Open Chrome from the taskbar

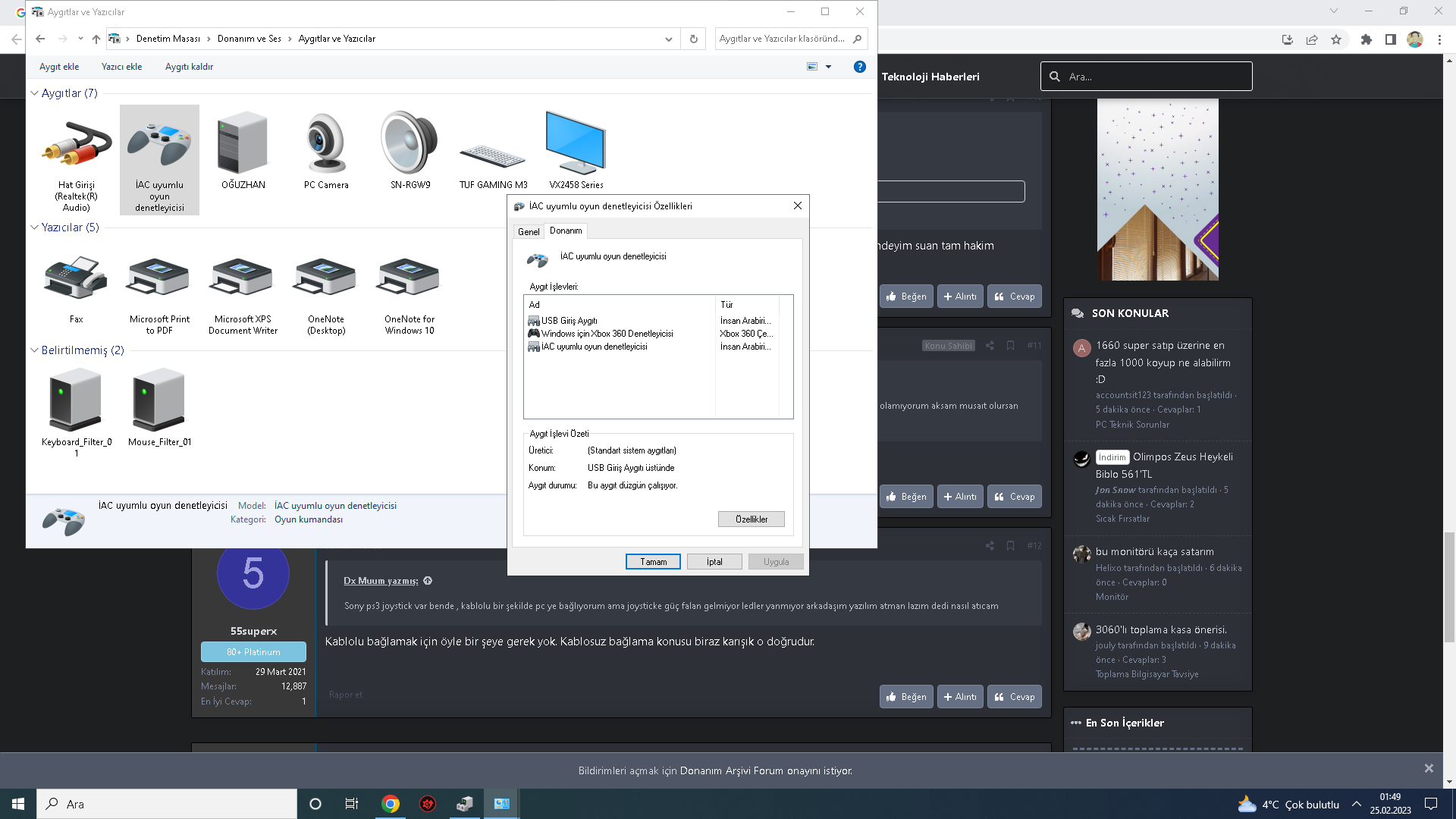(x=391, y=804)
